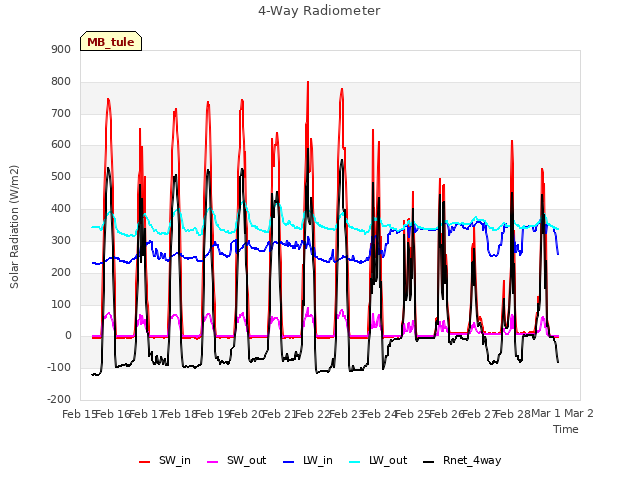640x480 pixels.
Task: Click the Feb 27 x-axis label
Action: pyautogui.click(x=480, y=414)
